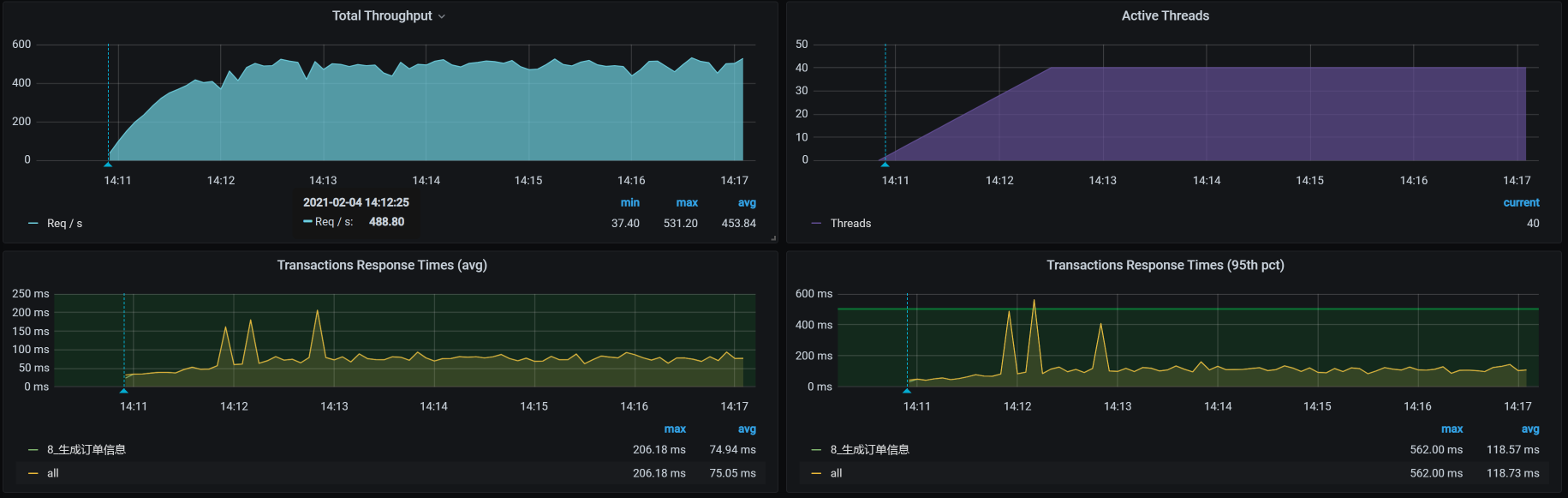Screen dimensions: 1568x498
Task: Open the Active Threads panel title menu
Action: (1165, 15)
